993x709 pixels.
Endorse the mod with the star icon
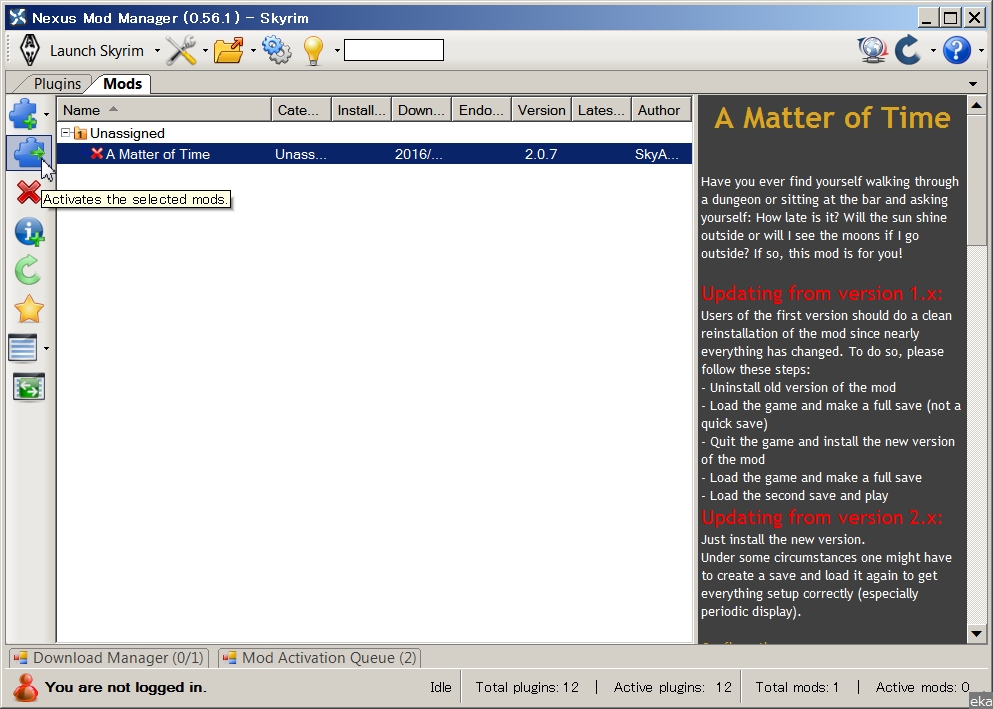coord(28,310)
